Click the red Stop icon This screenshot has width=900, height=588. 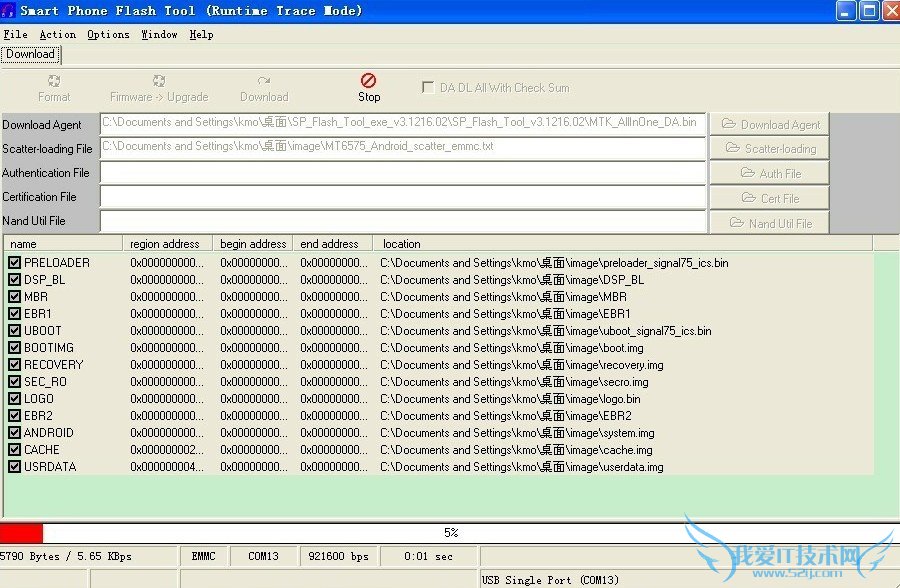coord(369,80)
